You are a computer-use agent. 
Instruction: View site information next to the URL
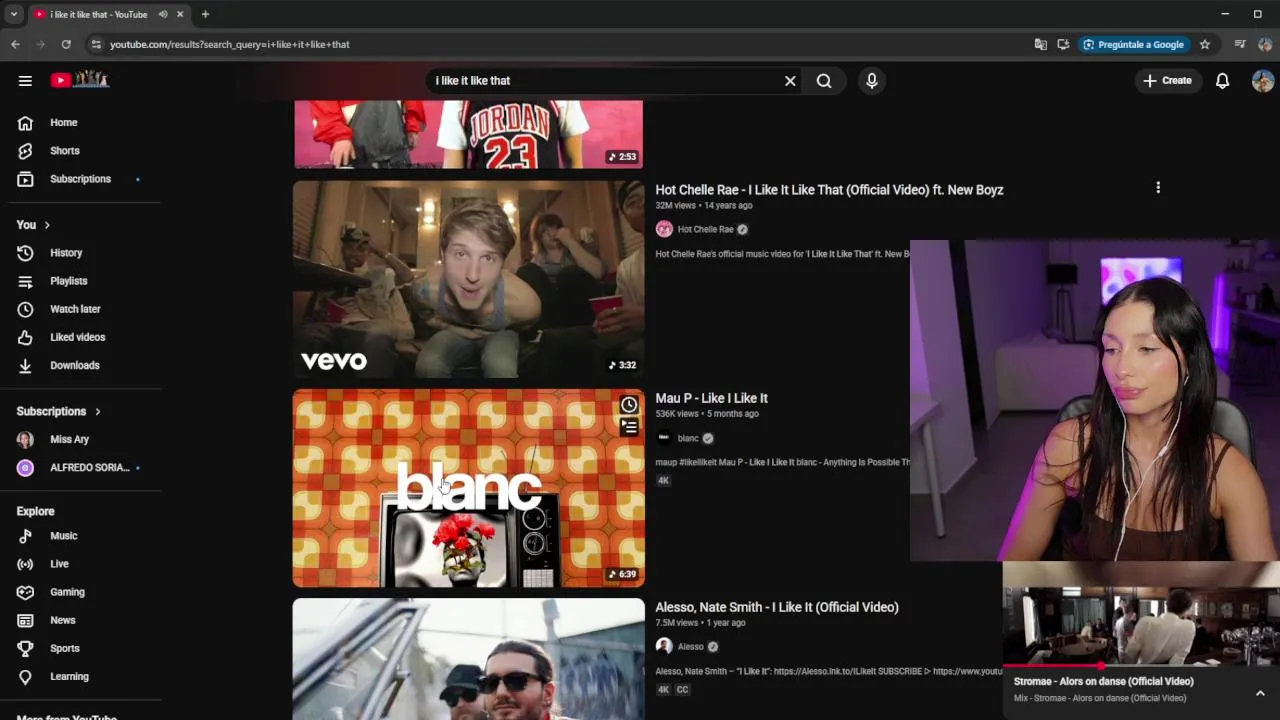click(96, 44)
